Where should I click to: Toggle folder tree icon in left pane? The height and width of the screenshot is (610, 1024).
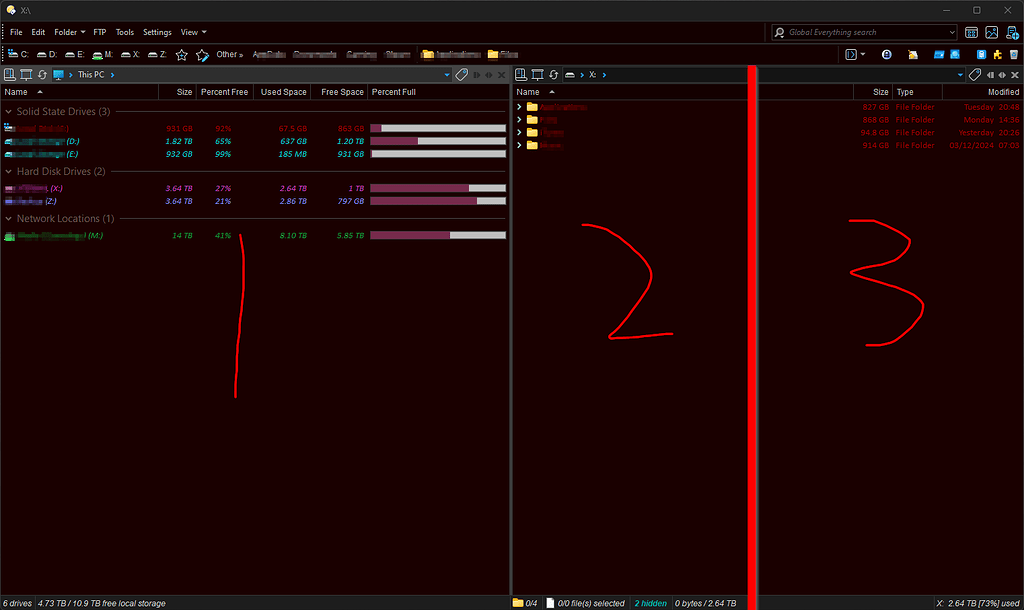tap(10, 75)
